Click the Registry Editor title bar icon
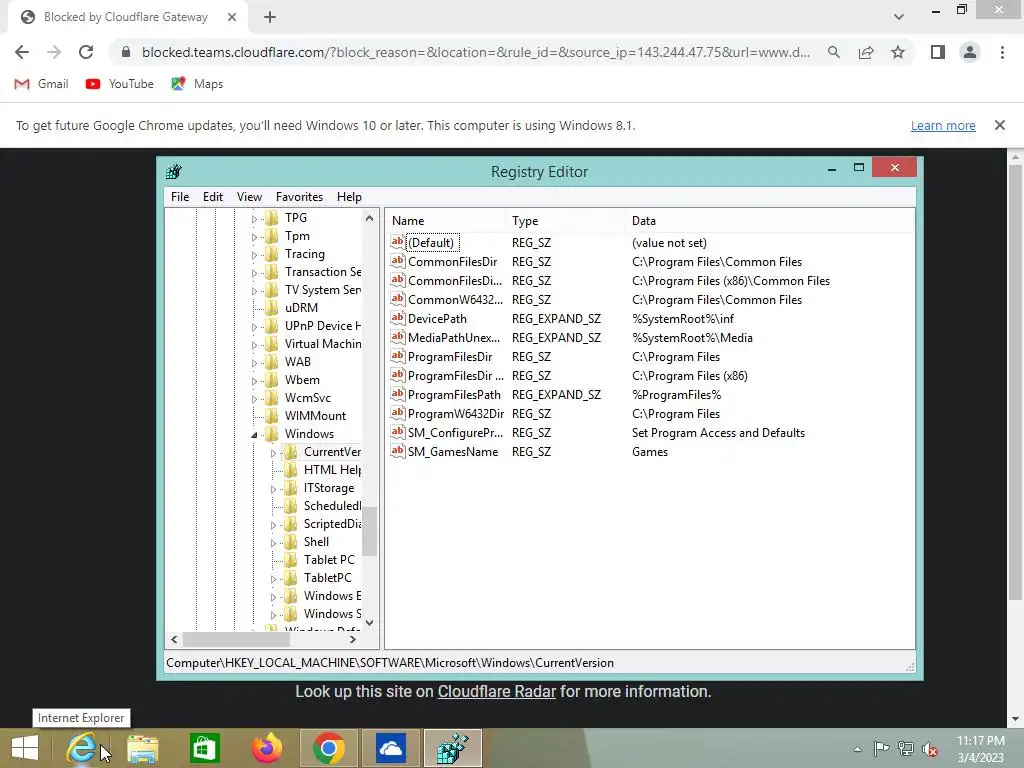This screenshot has height=768, width=1024. (174, 172)
